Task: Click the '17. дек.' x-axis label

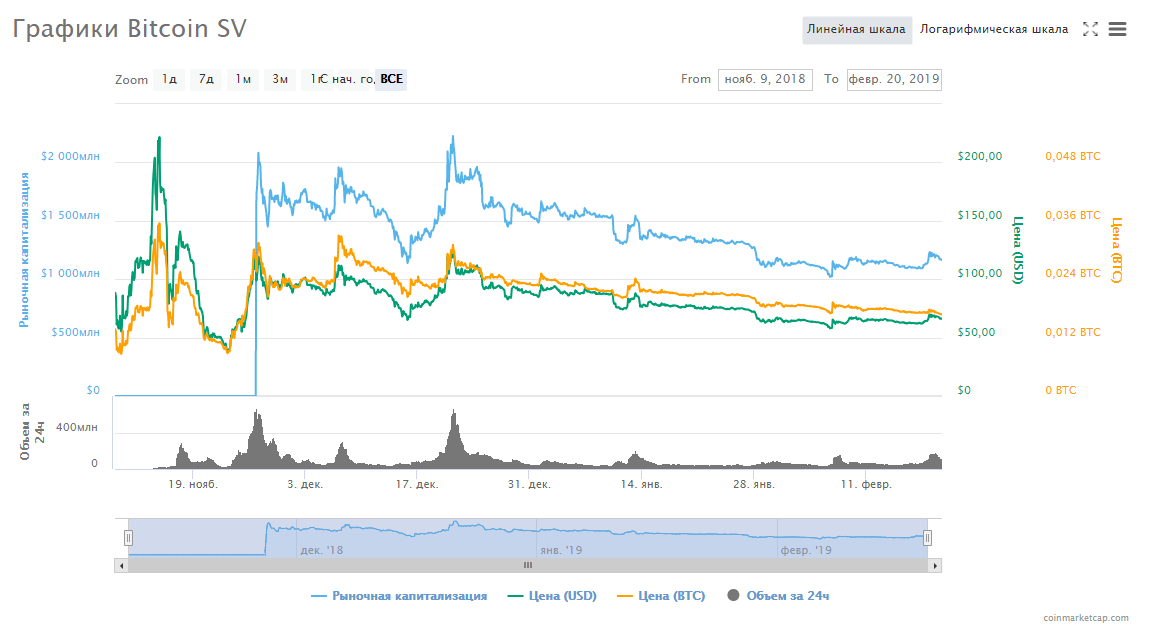Action: click(417, 484)
